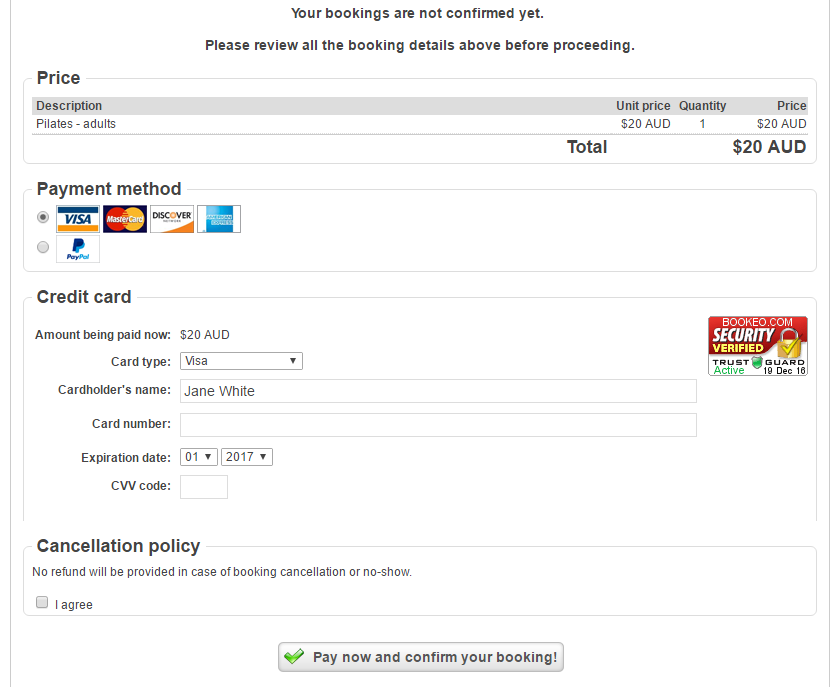837x687 pixels.
Task: Click the Pilates - adults row description
Action: pos(76,124)
